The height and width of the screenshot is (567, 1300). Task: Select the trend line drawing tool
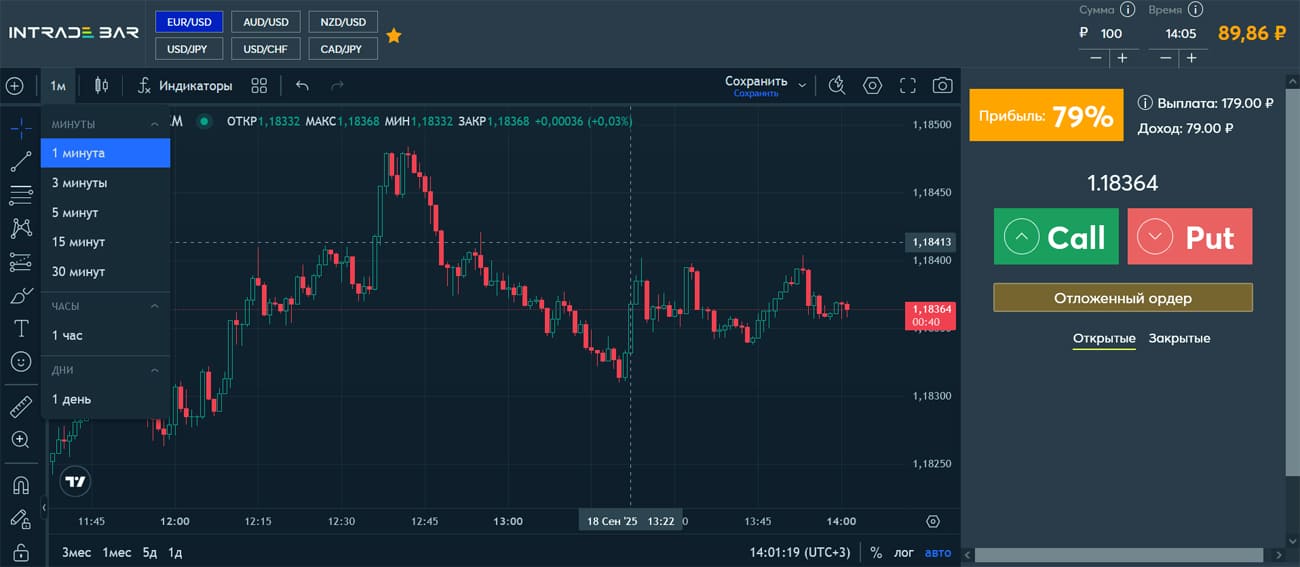(x=20, y=162)
